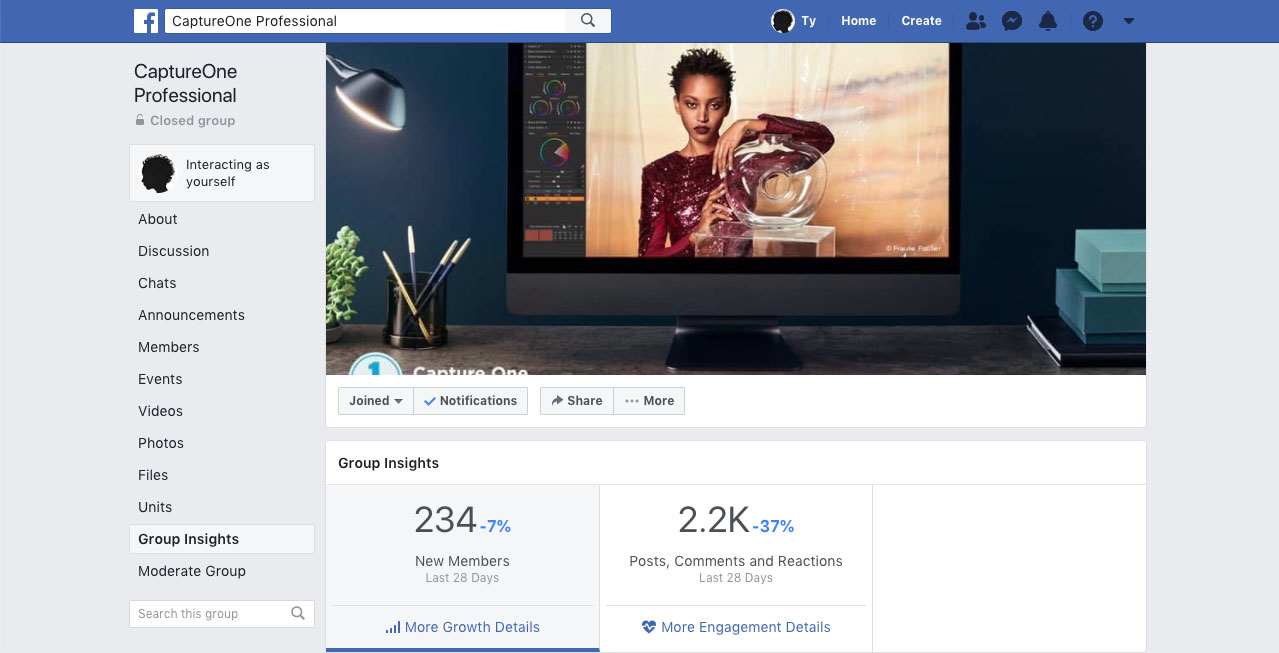Viewport: 1279px width, 653px height.
Task: Open Ty's profile avatar in top bar
Action: click(x=783, y=21)
